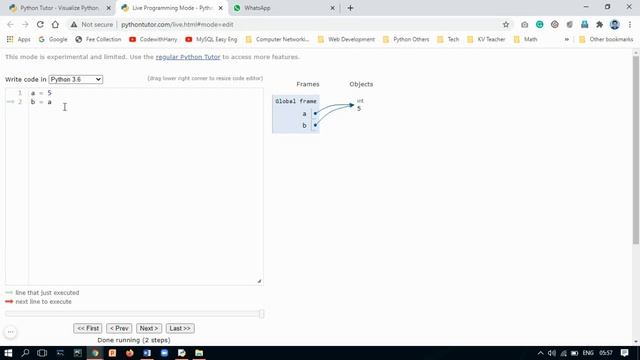Image resolution: width=640 pixels, height=360 pixels.
Task: Open the Chrome profile avatar
Action: (x=615, y=24)
